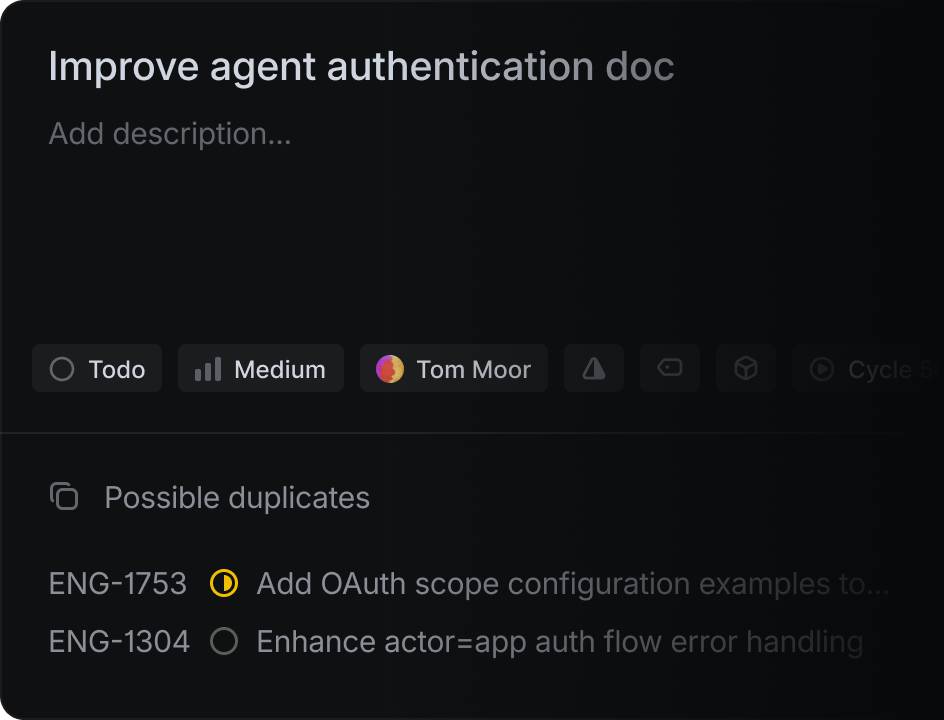Click the 'Add description...' field
Image resolution: width=944 pixels, height=720 pixels.
(170, 134)
